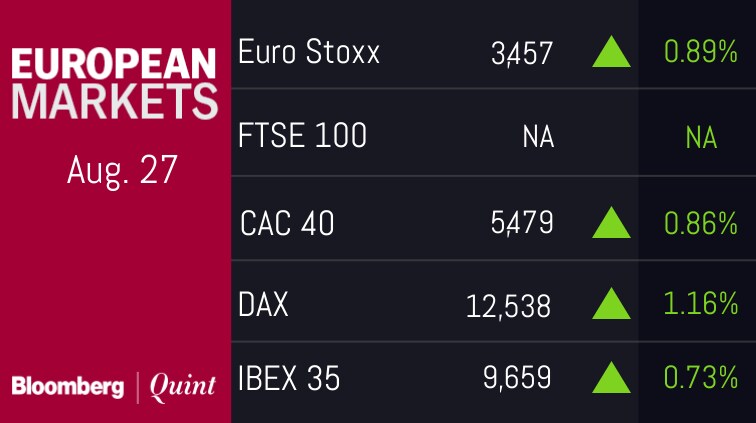This screenshot has height=423, width=756.
Task: Click the Bloomberg logo
Action: tap(70, 386)
